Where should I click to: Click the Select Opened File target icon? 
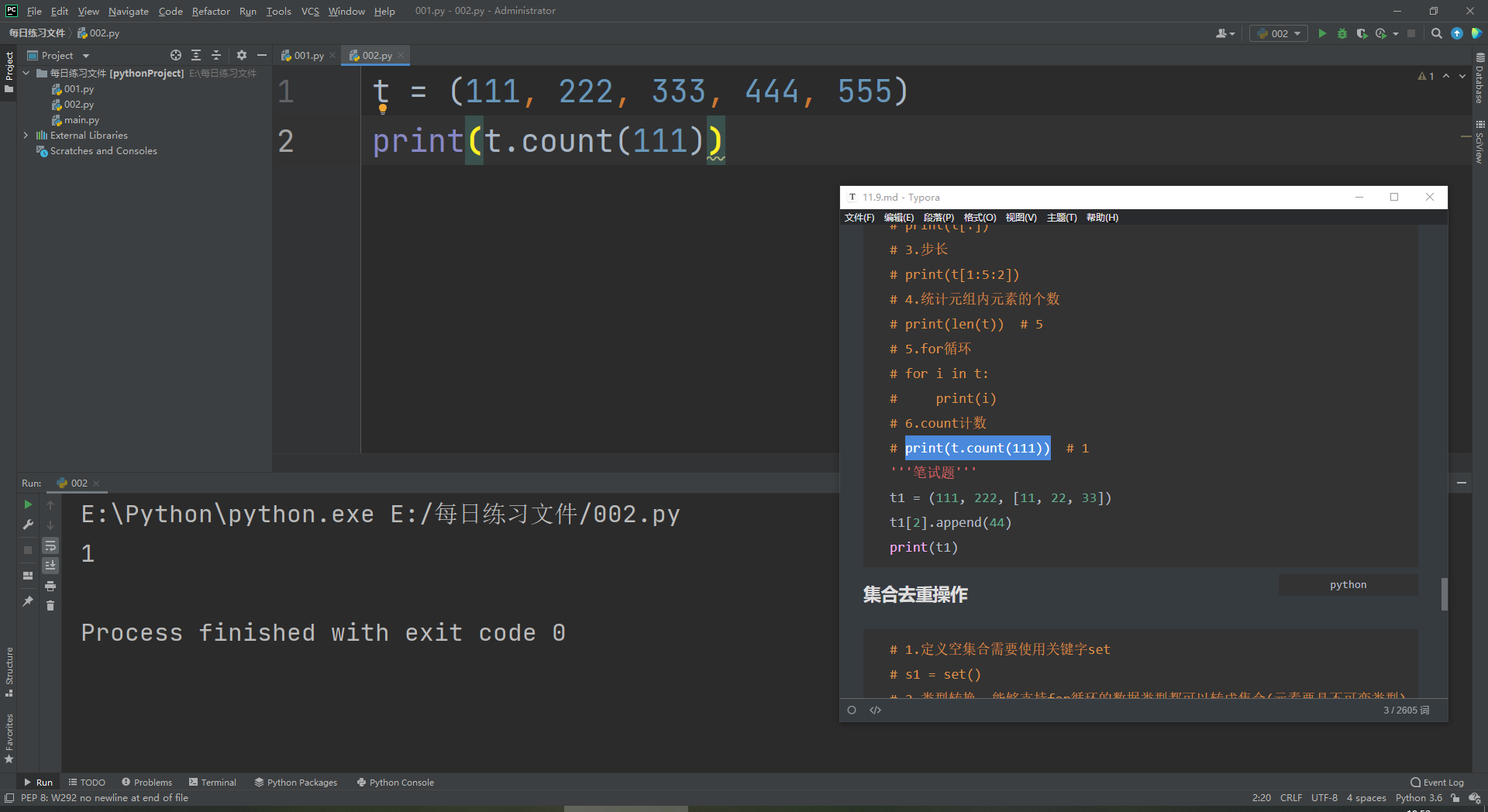coord(176,55)
